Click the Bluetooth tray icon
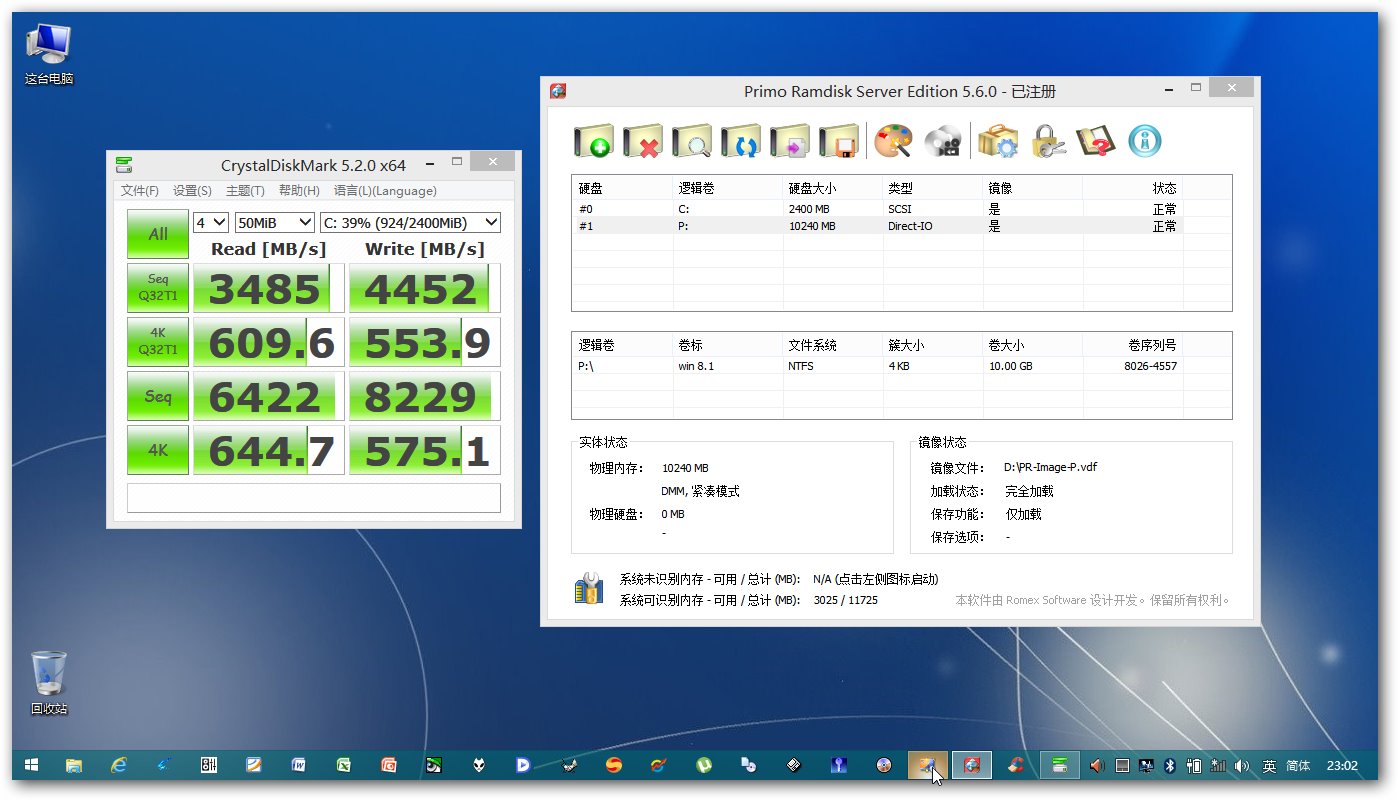The image size is (1398, 800). [1168, 766]
